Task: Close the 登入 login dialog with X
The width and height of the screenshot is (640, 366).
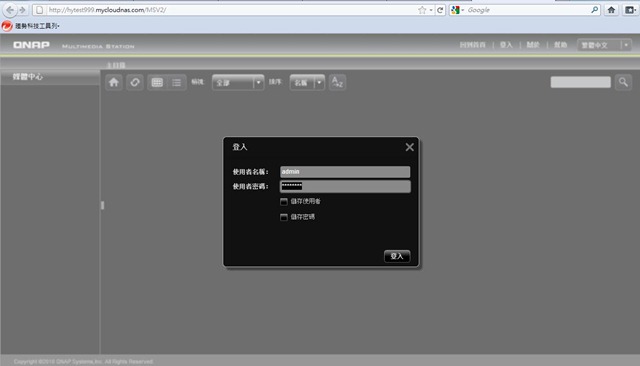Action: 409,147
